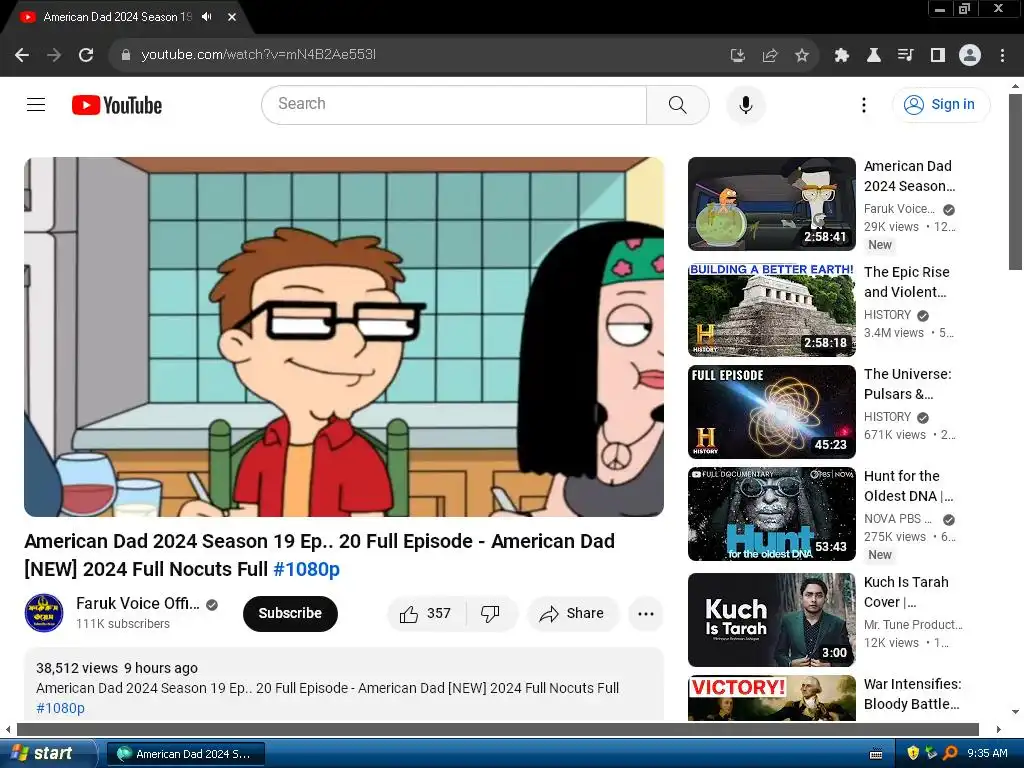The width and height of the screenshot is (1024, 768).
Task: Open Chrome three-dot menu
Action: [1002, 55]
